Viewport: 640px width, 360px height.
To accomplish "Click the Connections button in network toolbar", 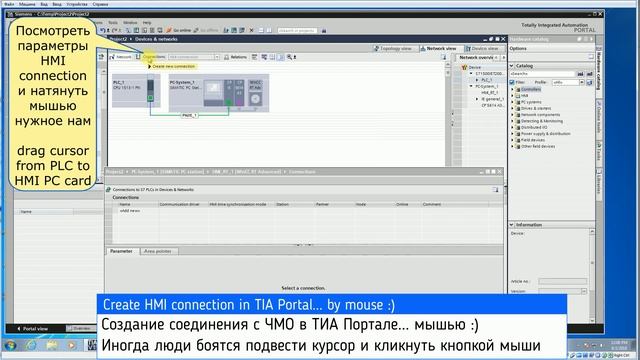I will 151,57.
